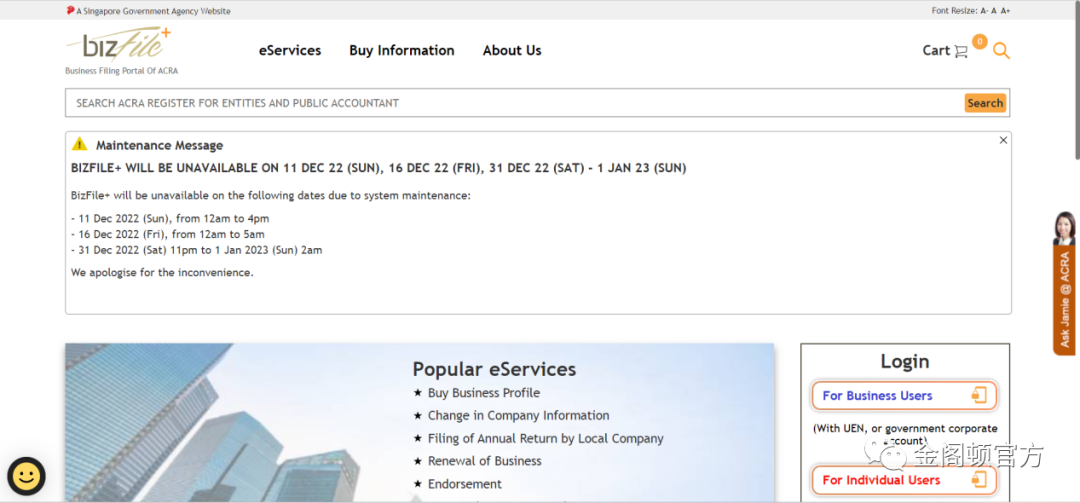The height and width of the screenshot is (503, 1080).
Task: Click the Singapore Government lion icon
Action: 70,10
